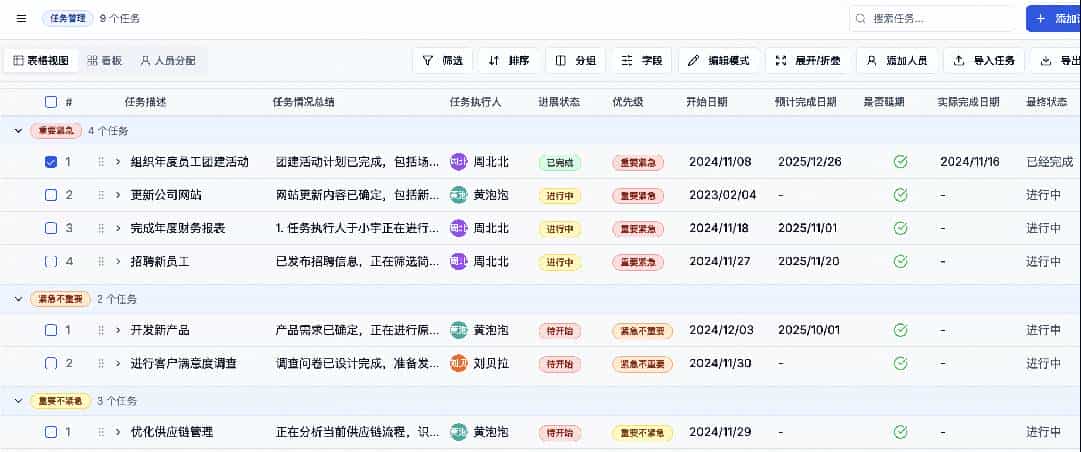The width and height of the screenshot is (1081, 452).
Task: Focus the 搜索任务 search field
Action: (932, 19)
